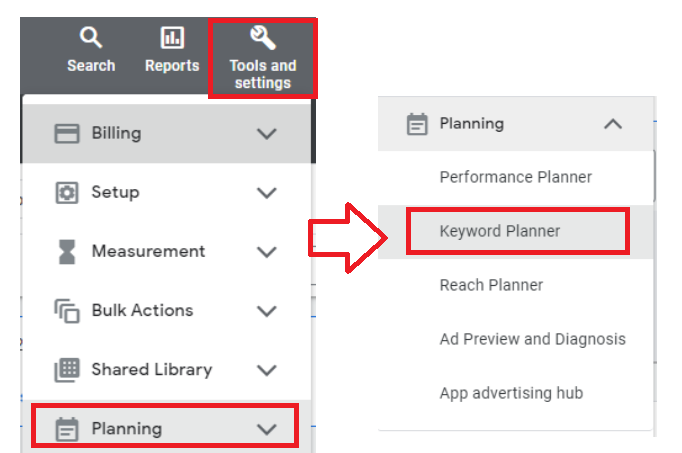This screenshot has width=682, height=453.
Task: Click the Search magnifier icon
Action: (91, 38)
